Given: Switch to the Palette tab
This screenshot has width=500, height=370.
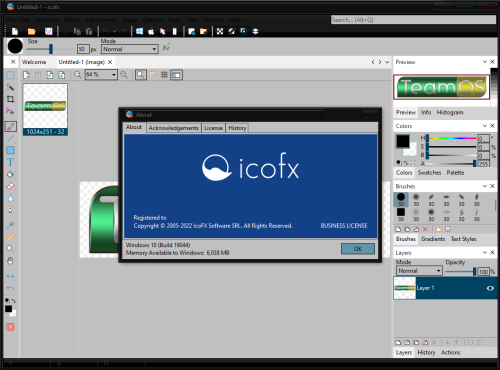Looking at the screenshot, I should (455, 173).
